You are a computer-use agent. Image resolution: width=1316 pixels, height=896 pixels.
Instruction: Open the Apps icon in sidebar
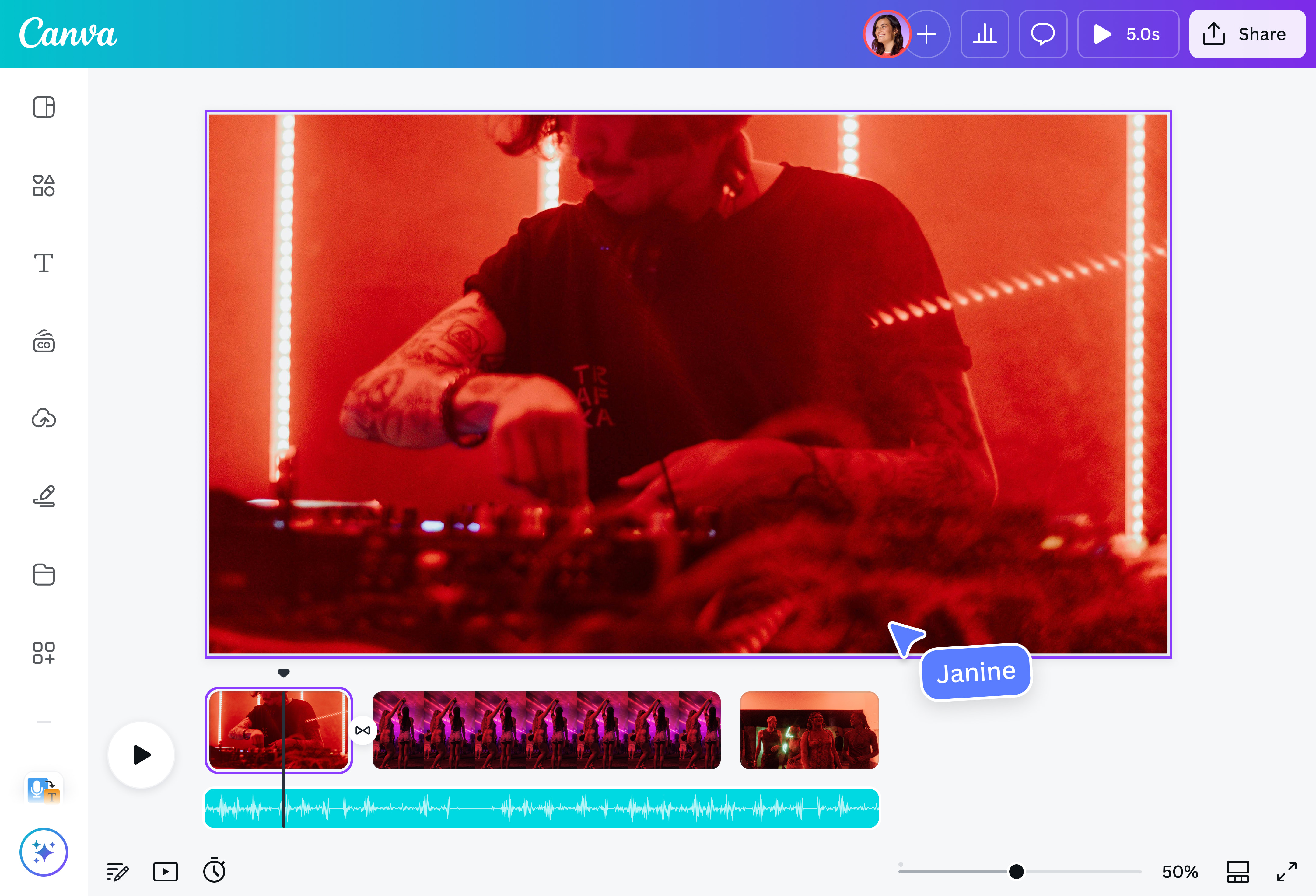coord(44,653)
